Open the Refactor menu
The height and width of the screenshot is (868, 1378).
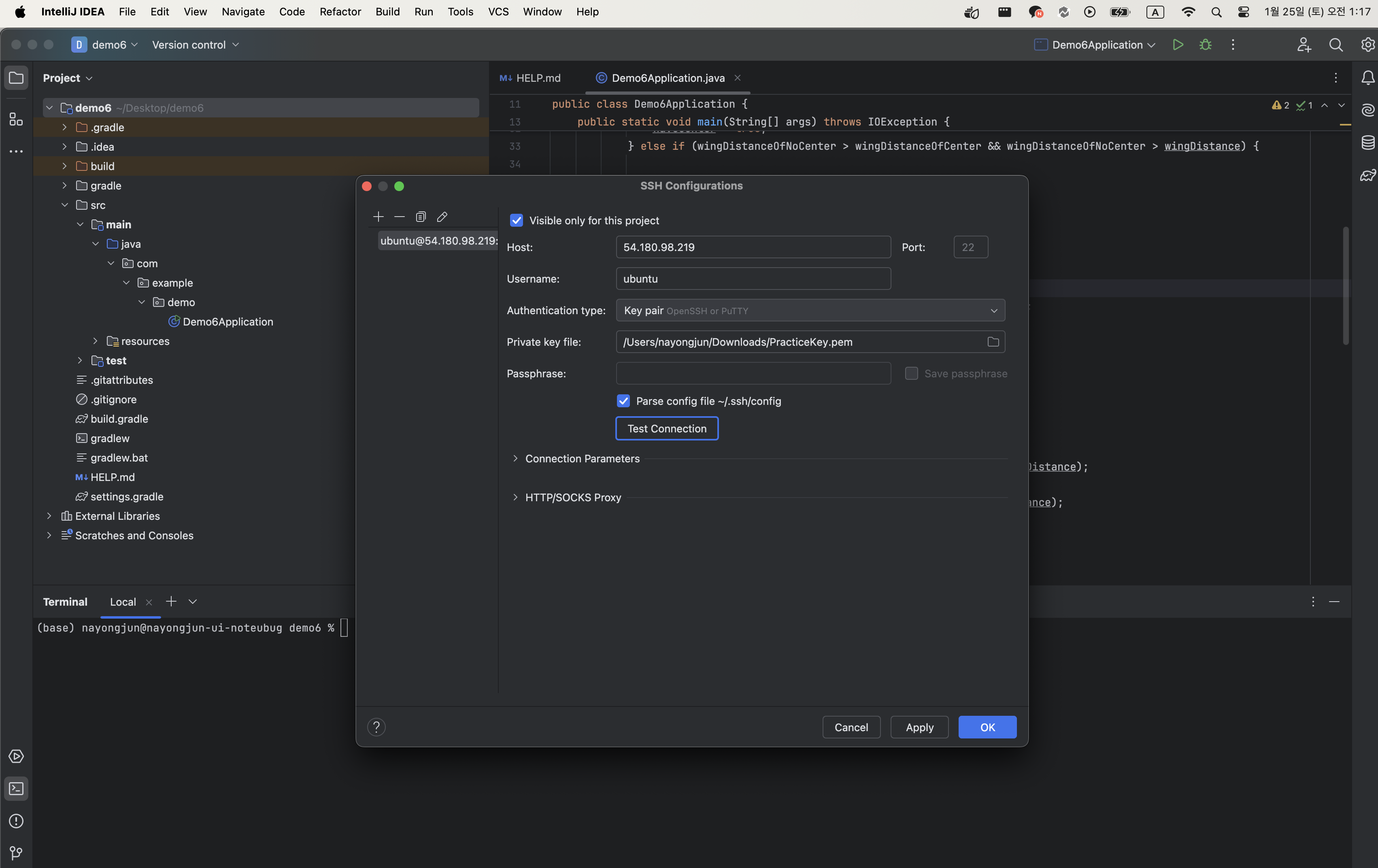pyautogui.click(x=340, y=11)
